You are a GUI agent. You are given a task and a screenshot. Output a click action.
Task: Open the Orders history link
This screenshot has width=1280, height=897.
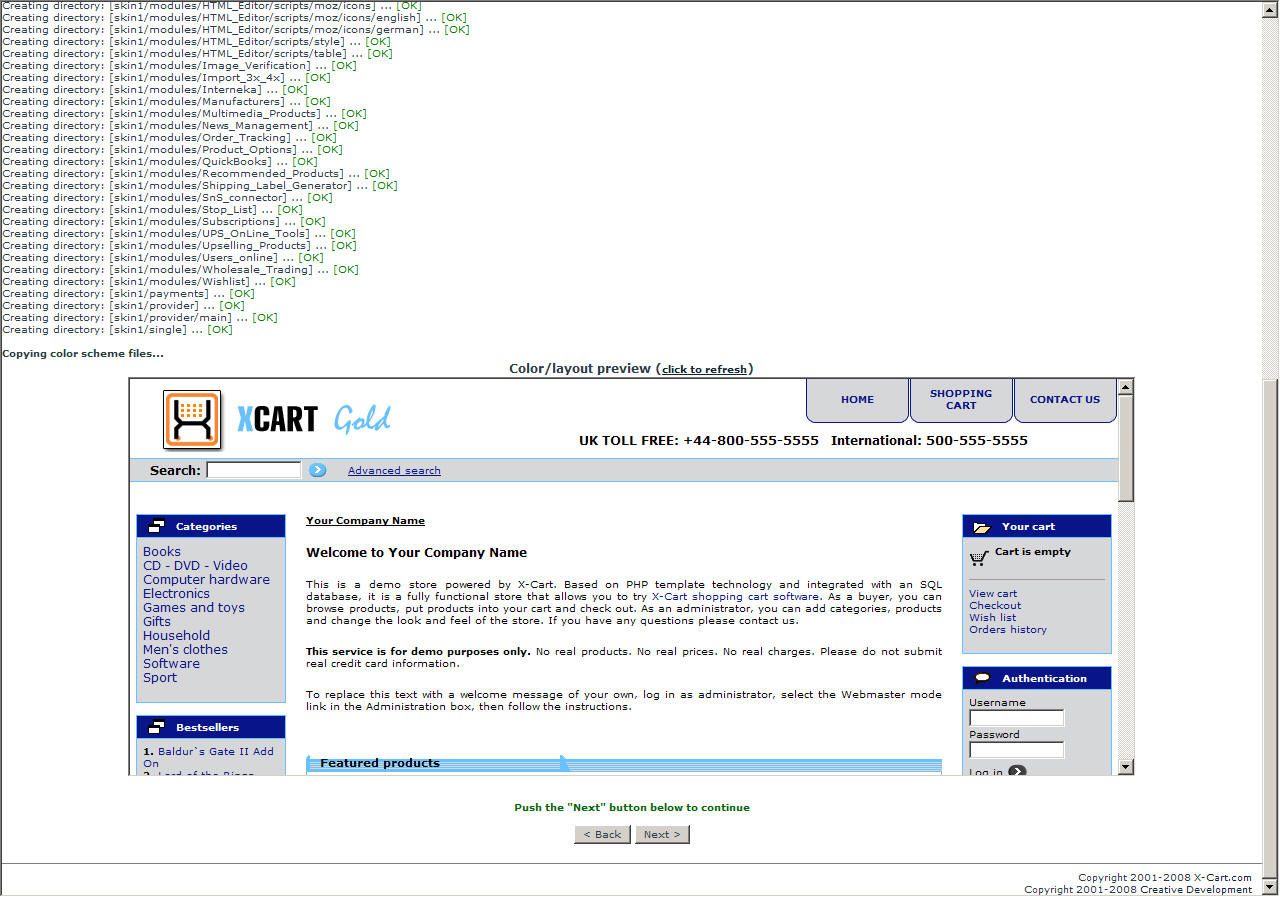1007,630
